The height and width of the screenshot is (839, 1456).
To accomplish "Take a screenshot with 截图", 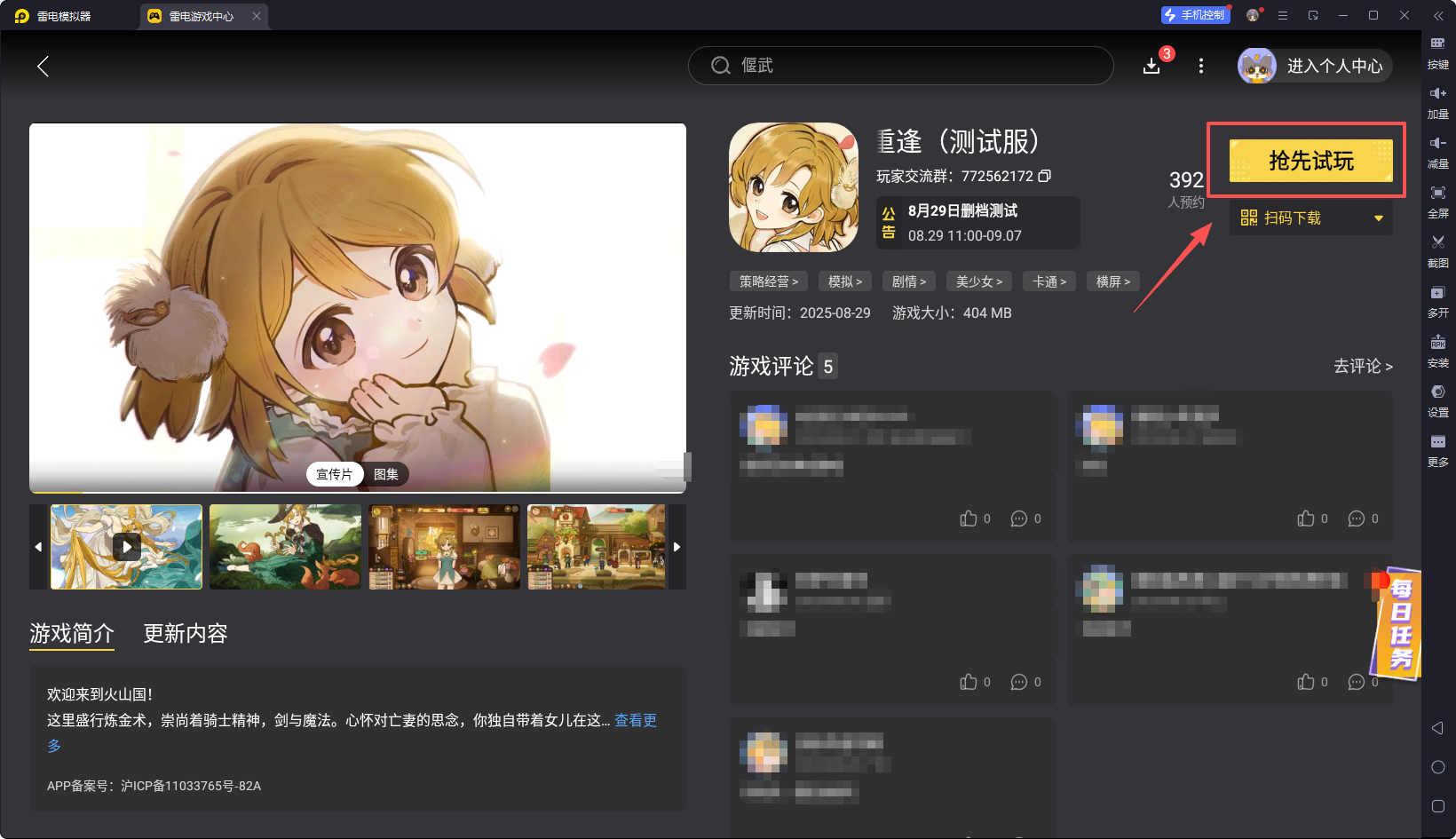I will (x=1438, y=252).
